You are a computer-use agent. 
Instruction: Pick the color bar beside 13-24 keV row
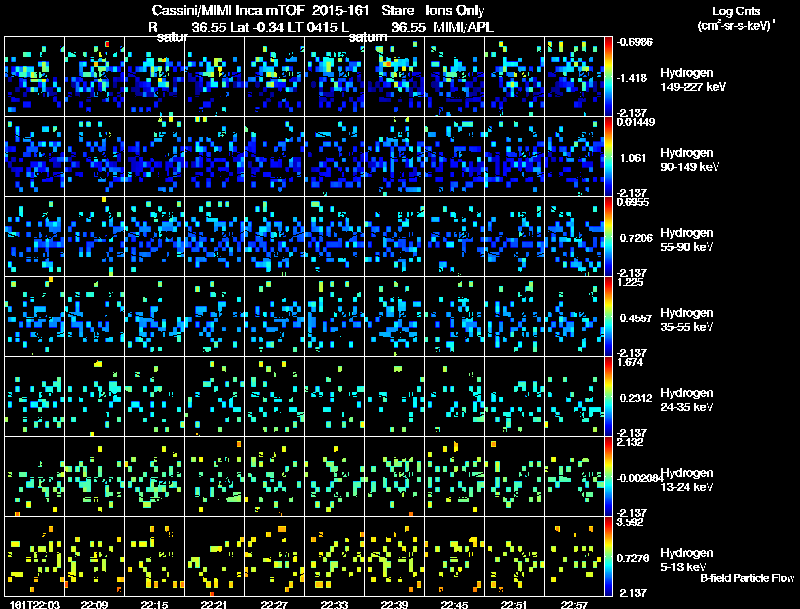(x=608, y=477)
